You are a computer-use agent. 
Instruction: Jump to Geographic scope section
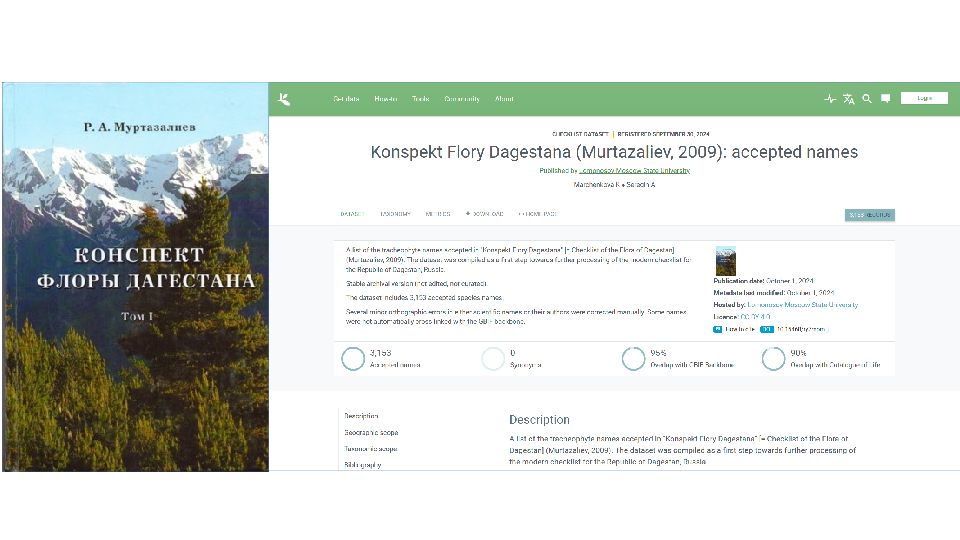pyautogui.click(x=370, y=432)
